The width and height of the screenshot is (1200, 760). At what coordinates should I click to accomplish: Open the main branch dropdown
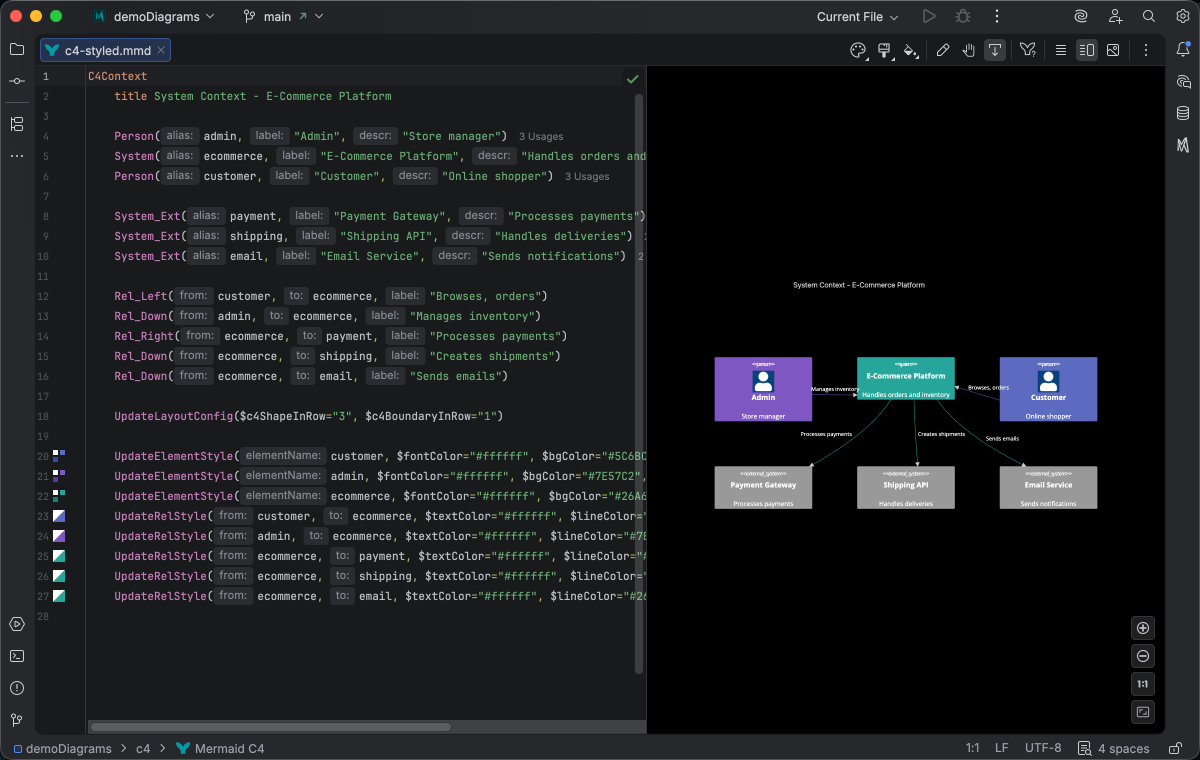click(286, 16)
